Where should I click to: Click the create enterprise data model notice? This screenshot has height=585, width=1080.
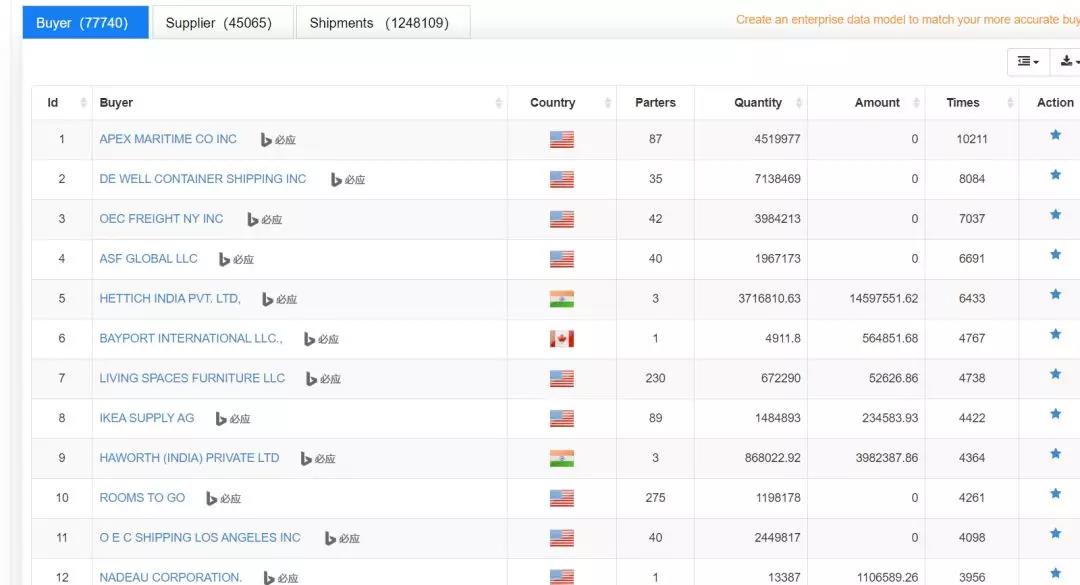coord(908,20)
